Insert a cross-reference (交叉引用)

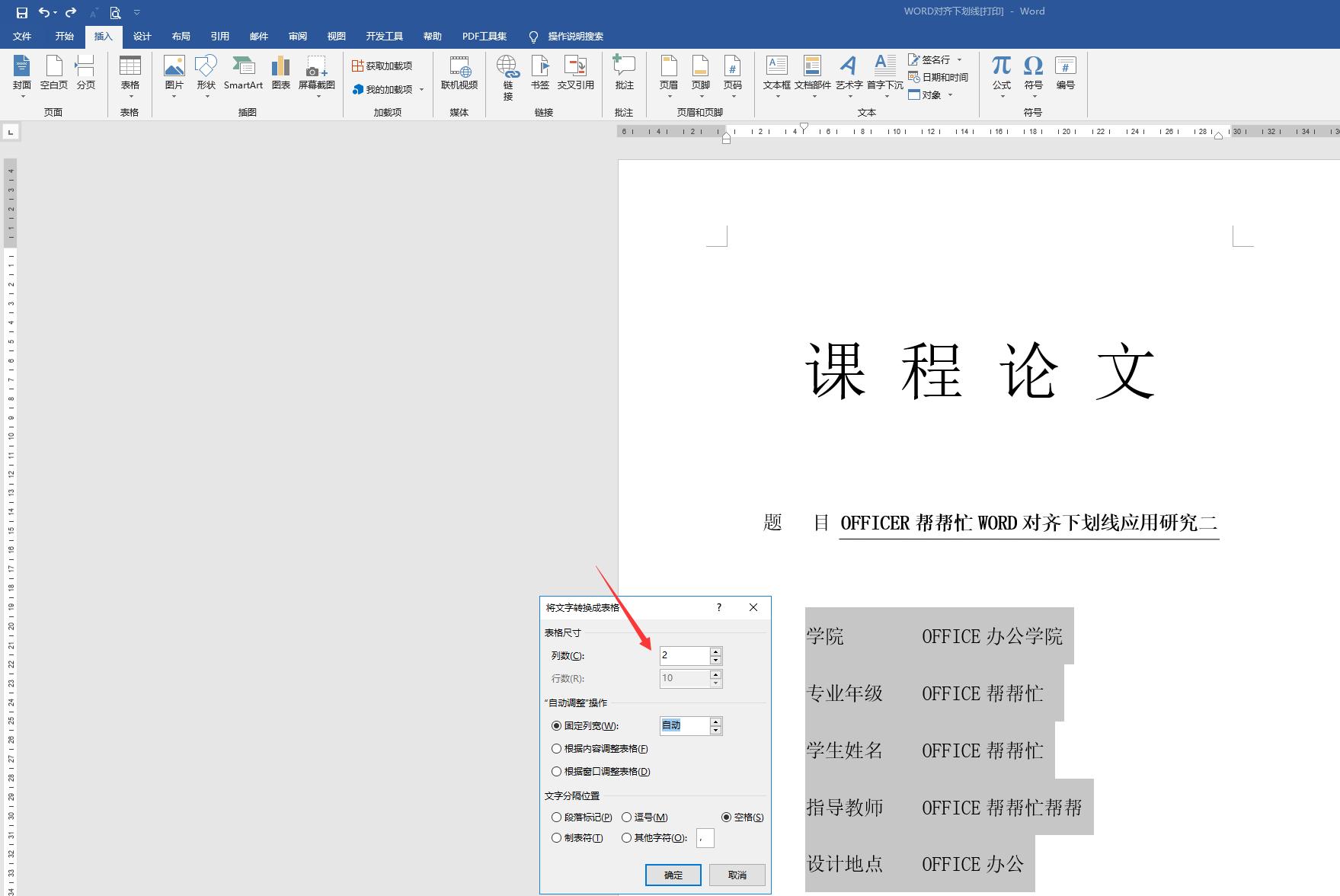click(x=576, y=73)
